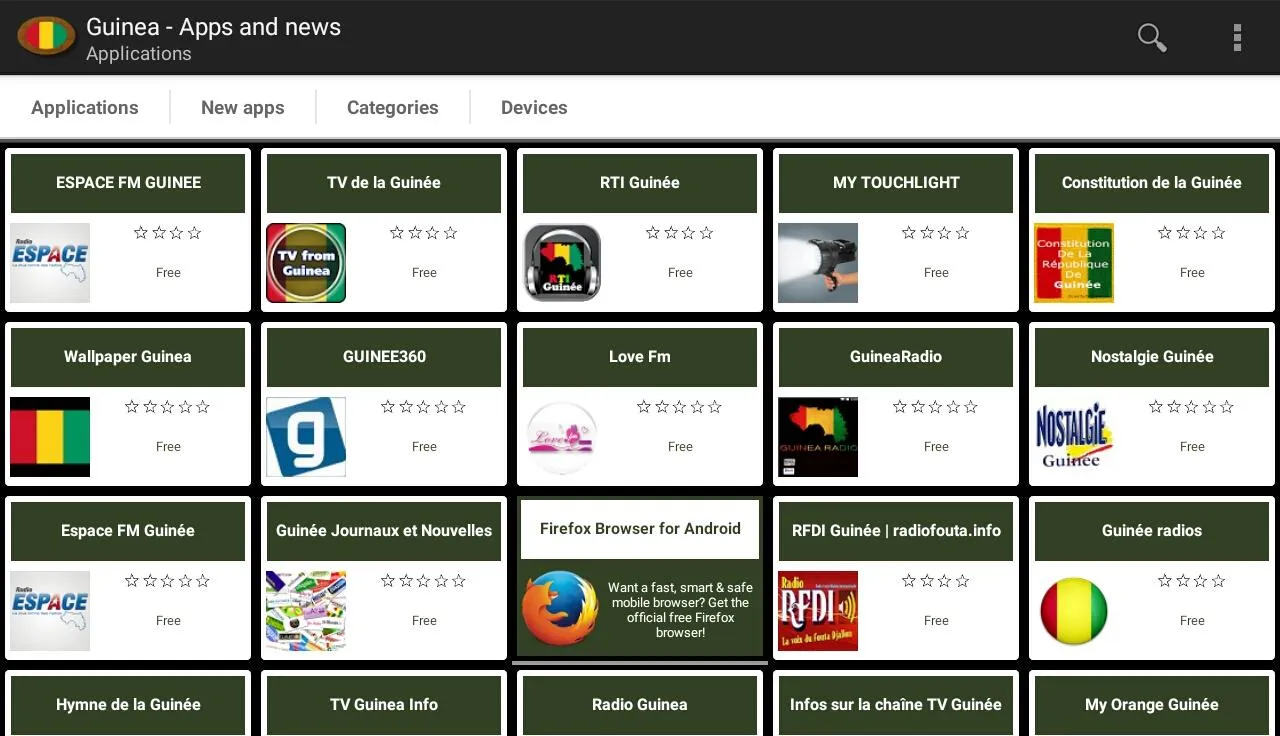This screenshot has width=1280, height=736.
Task: Open the ESPACE FM GUINEE radio logo icon
Action: (50, 263)
